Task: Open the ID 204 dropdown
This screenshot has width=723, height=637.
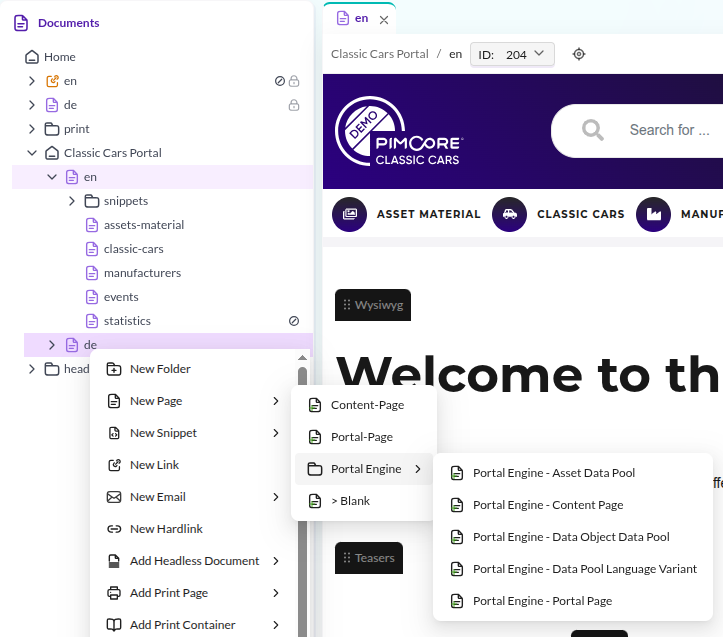Action: [x=512, y=54]
